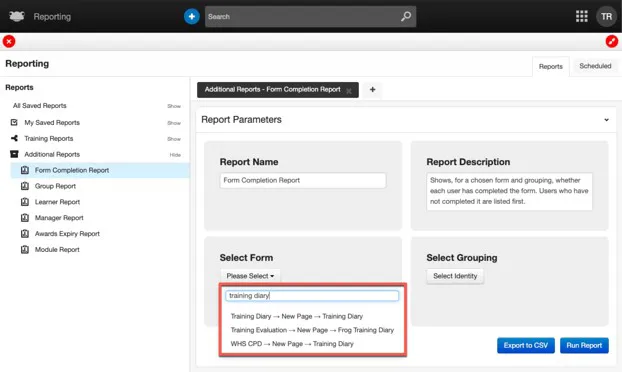Choose Training Evaluation → Frog Training Diary option

pyautogui.click(x=312, y=330)
